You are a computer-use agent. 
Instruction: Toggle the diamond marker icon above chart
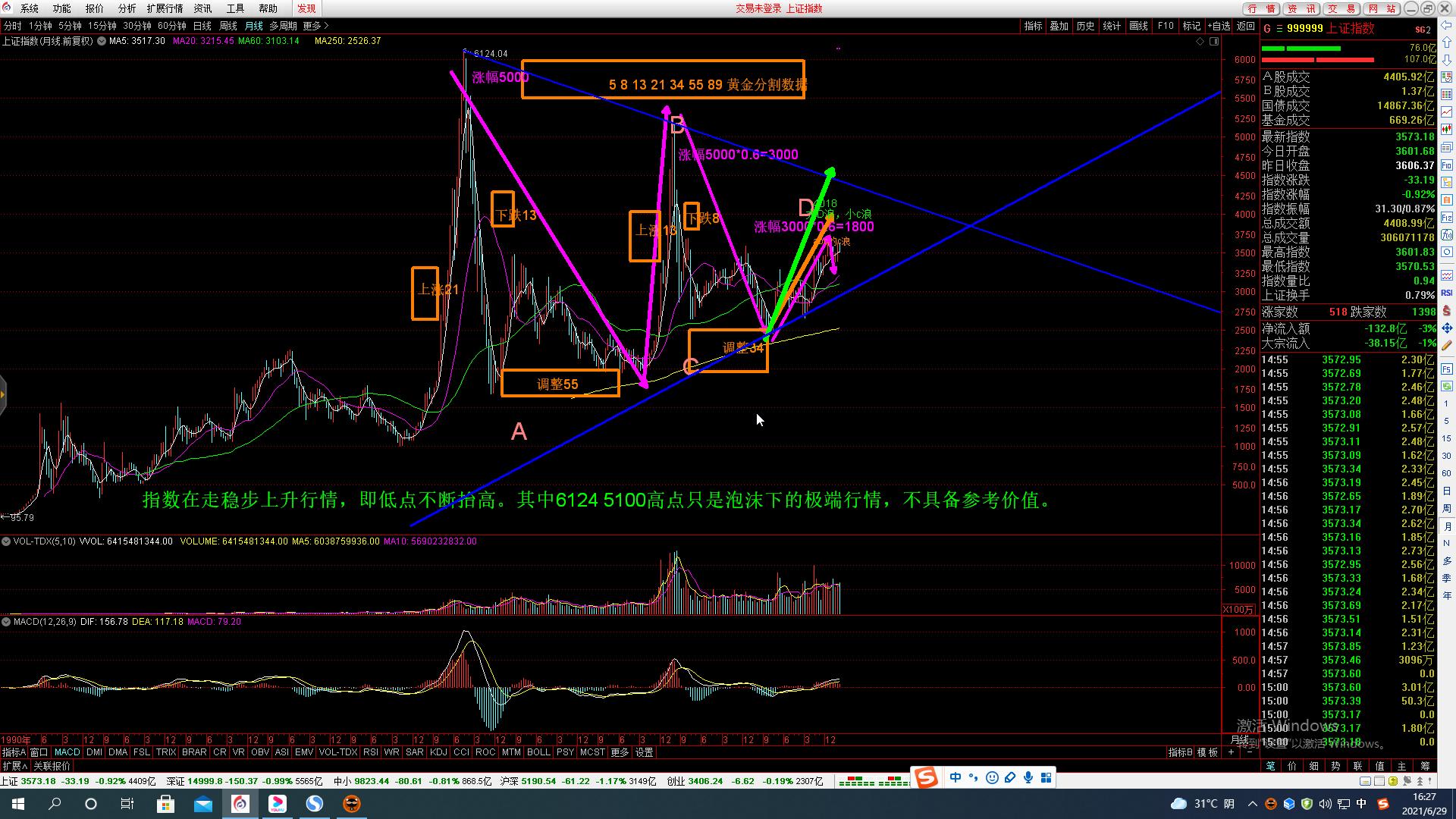point(1200,41)
